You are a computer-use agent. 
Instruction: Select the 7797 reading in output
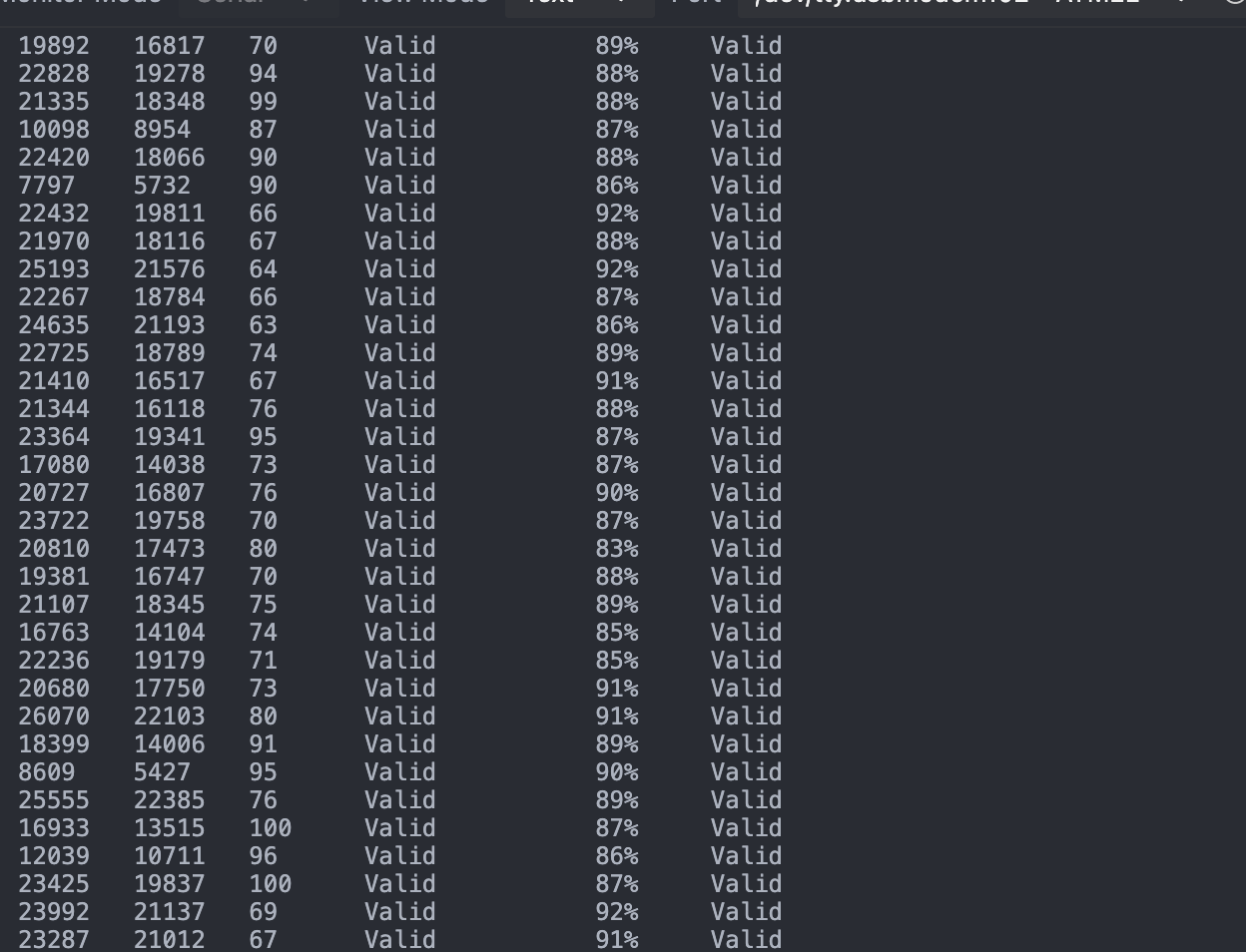pos(47,186)
